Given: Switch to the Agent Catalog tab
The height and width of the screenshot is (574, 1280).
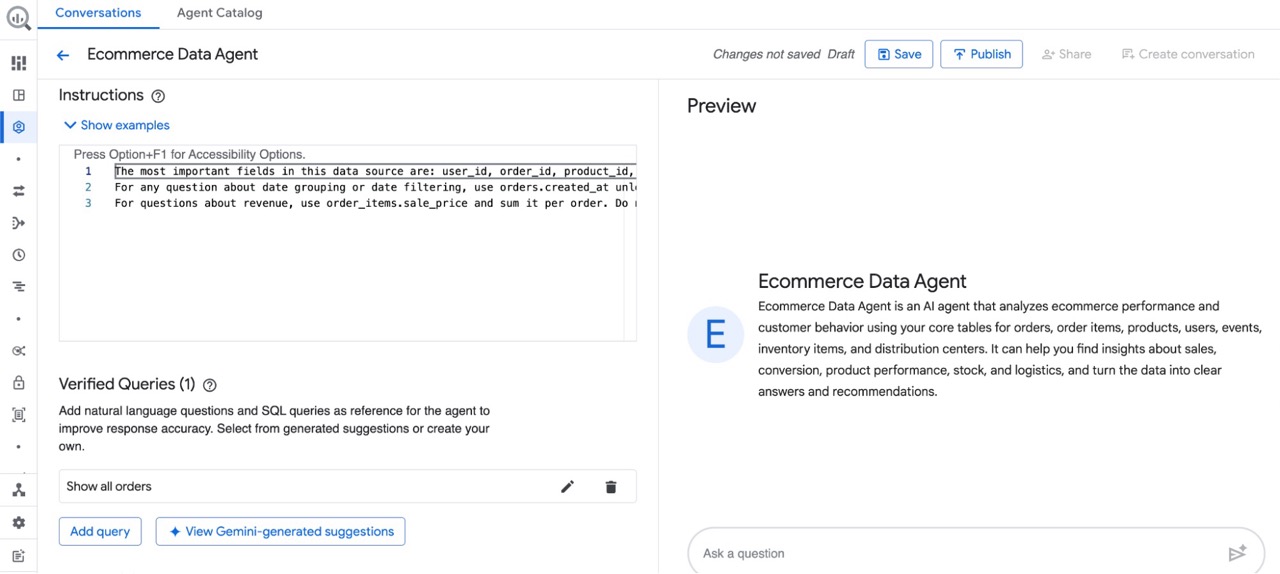Looking at the screenshot, I should tap(219, 13).
